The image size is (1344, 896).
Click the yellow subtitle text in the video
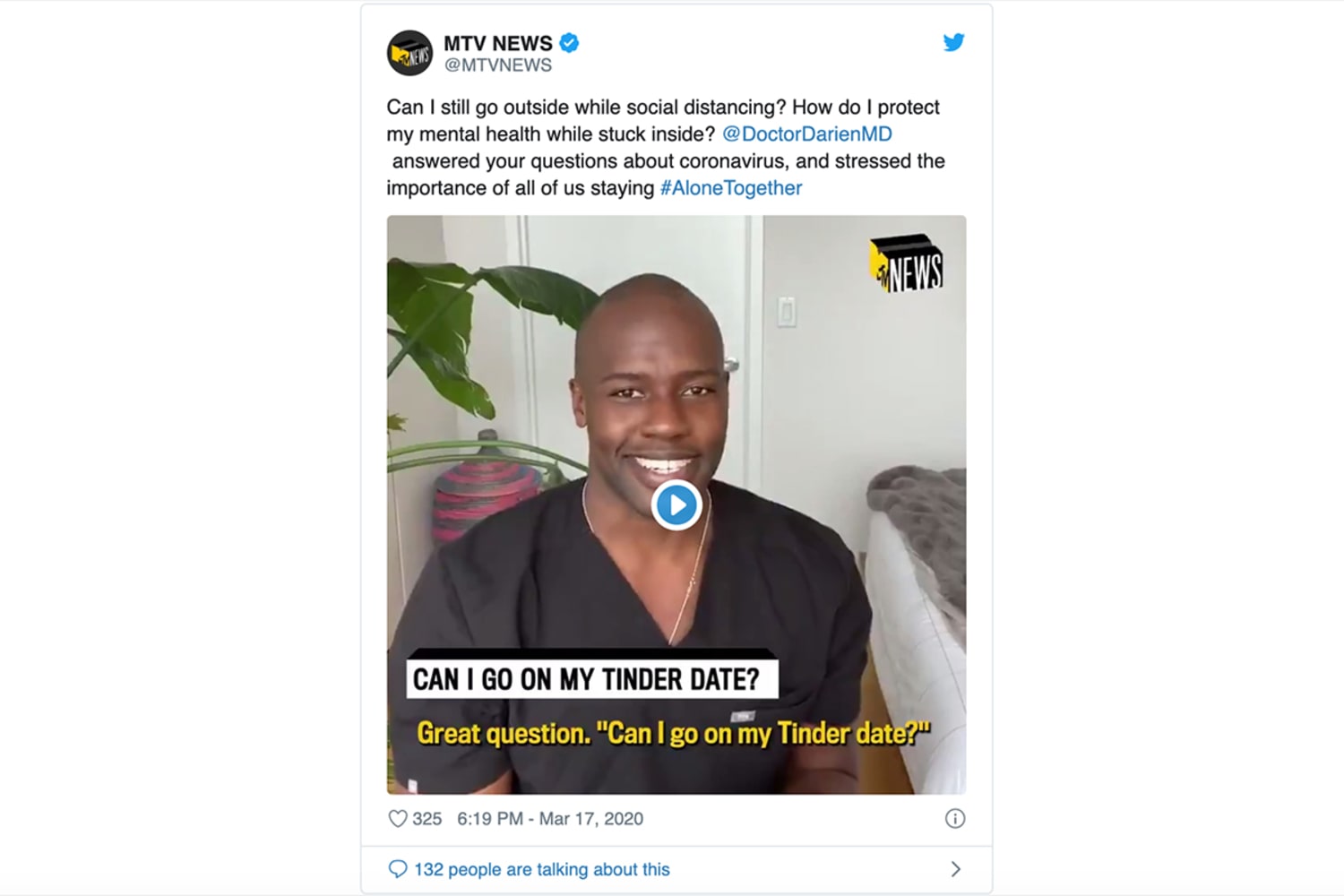click(674, 733)
